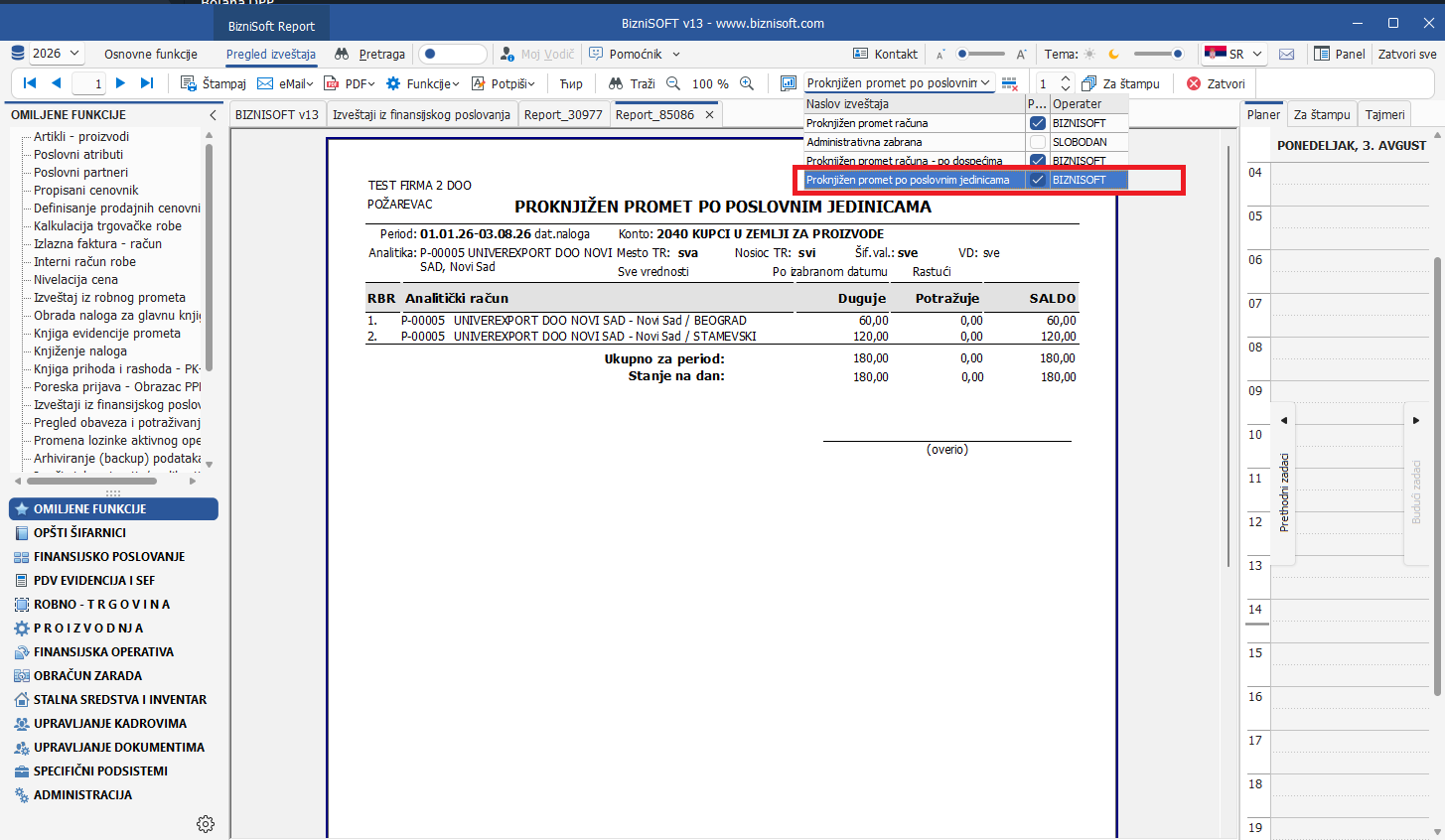Screen dimensions: 1445x840
Task: Click the Štampaj print button
Action: (214, 83)
